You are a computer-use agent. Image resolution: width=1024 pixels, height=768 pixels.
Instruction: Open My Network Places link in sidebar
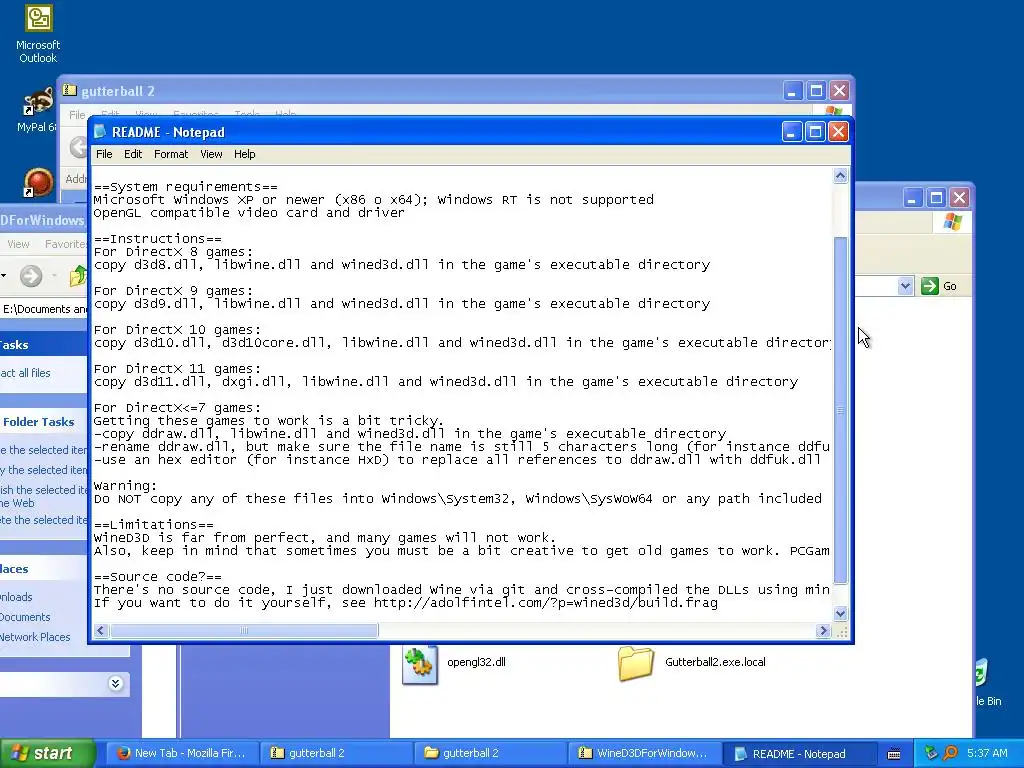pos(35,637)
